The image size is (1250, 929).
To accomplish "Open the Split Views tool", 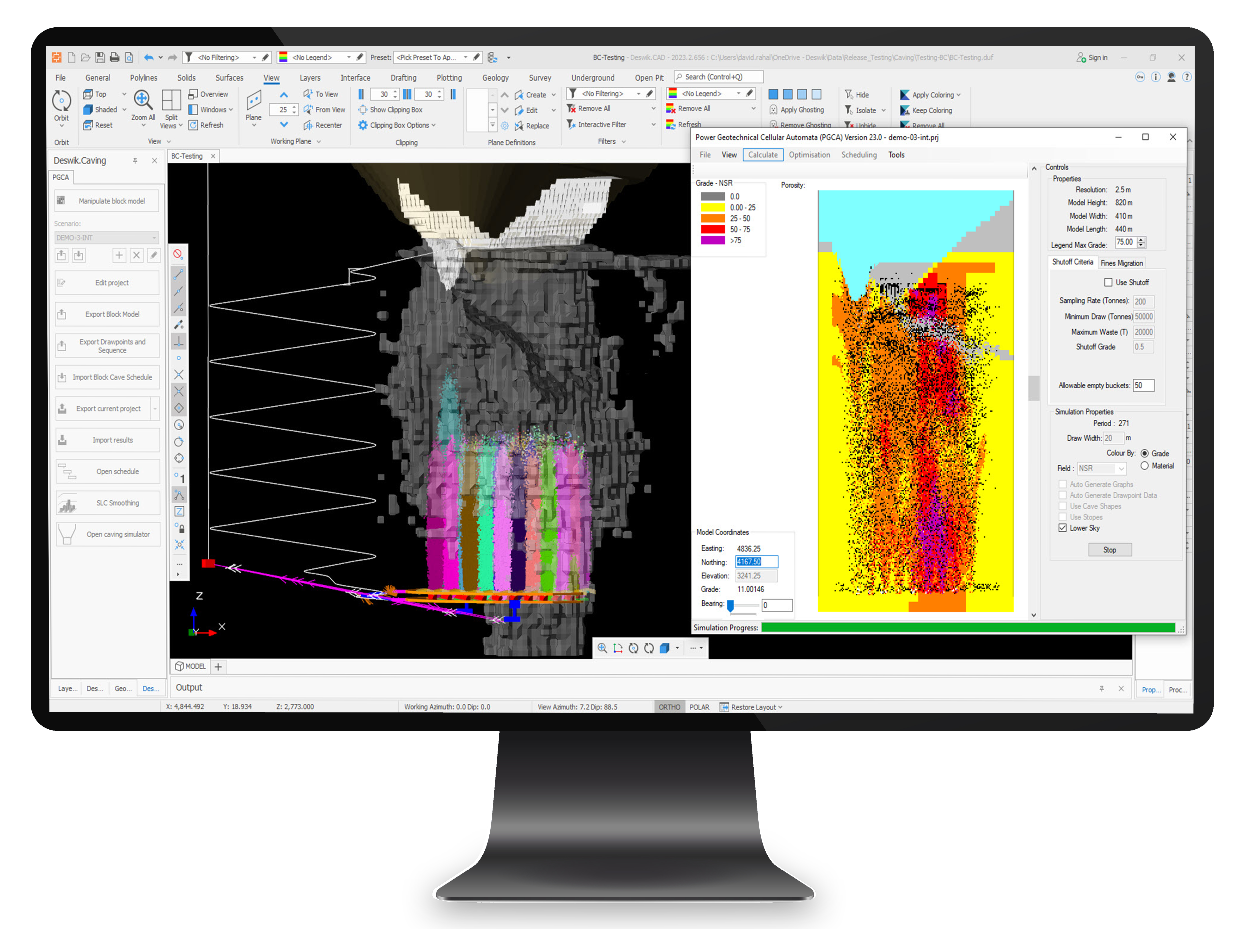I will [171, 108].
